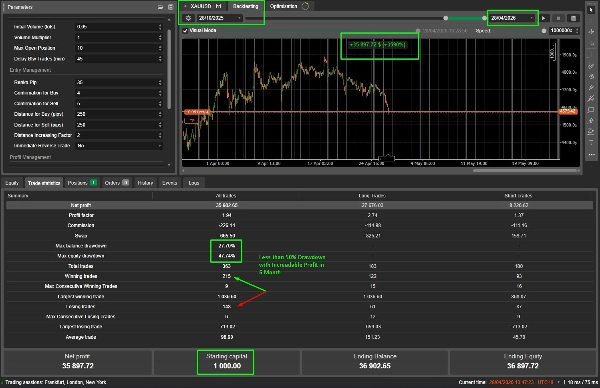This screenshot has width=600, height=388.
Task: Adjust the speed value stepper arrows
Action: (x=577, y=30)
